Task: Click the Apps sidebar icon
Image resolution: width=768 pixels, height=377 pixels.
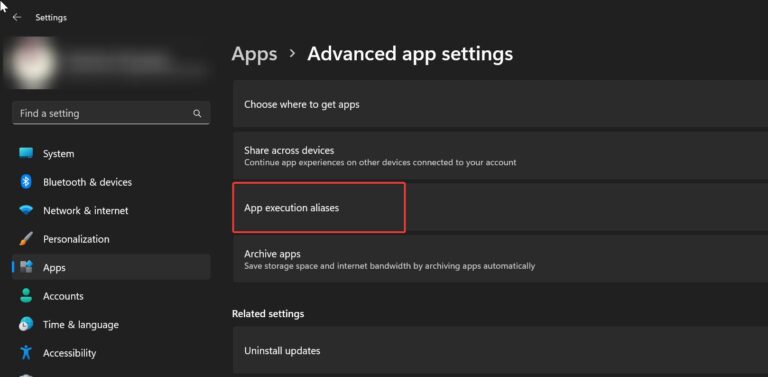Action: pyautogui.click(x=26, y=267)
